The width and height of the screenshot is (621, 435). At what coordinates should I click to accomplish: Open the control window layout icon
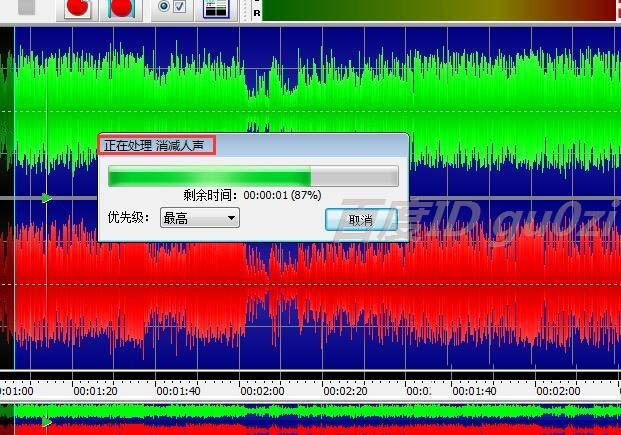(216, 8)
